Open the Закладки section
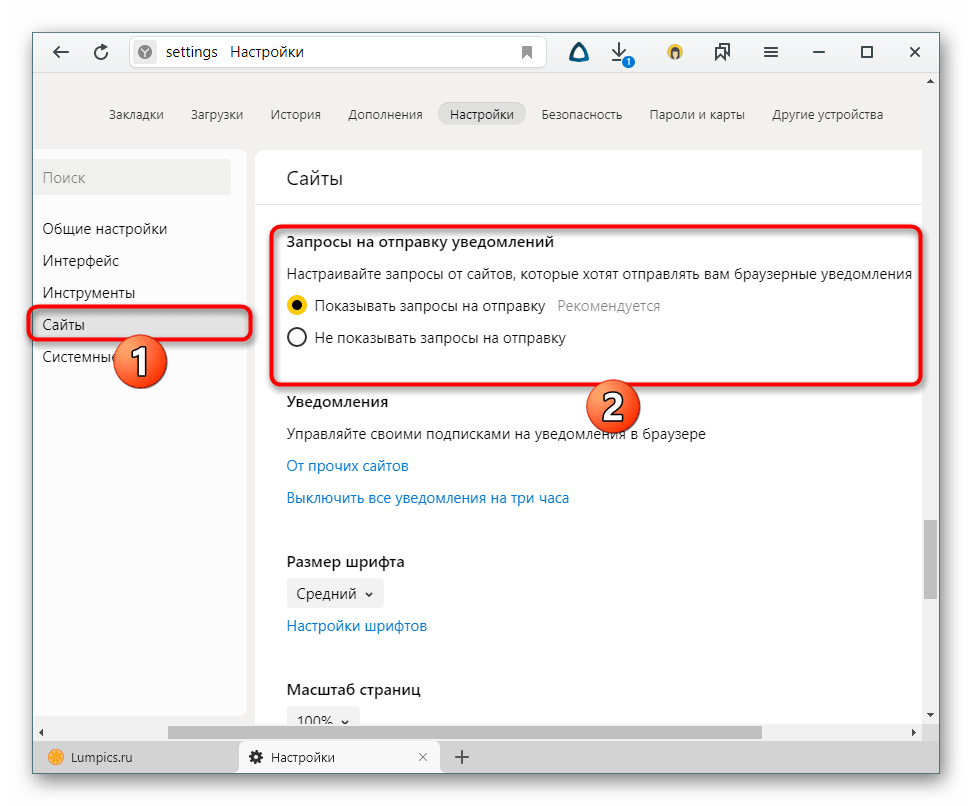 click(136, 115)
